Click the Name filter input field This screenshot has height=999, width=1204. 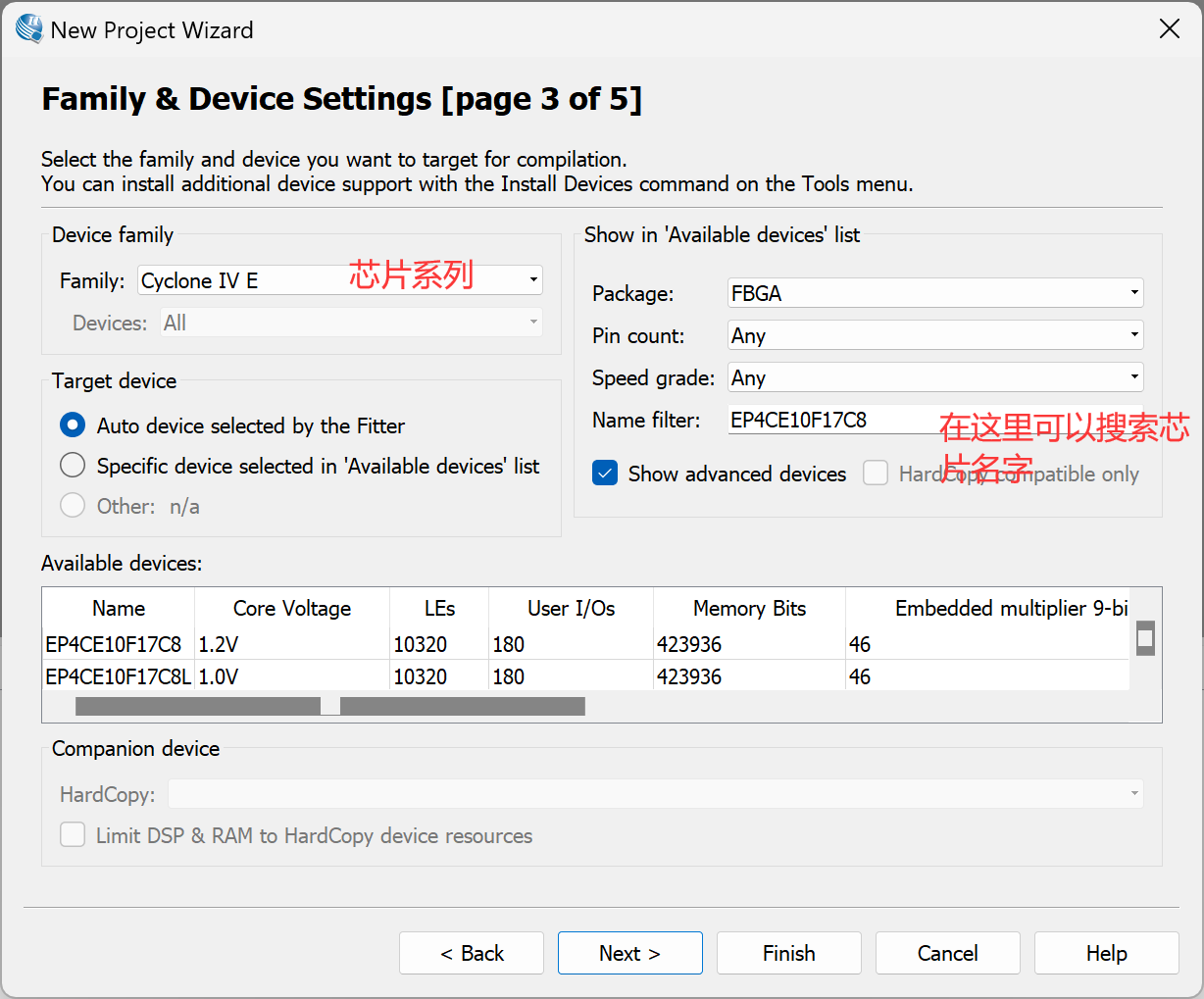coord(833,420)
